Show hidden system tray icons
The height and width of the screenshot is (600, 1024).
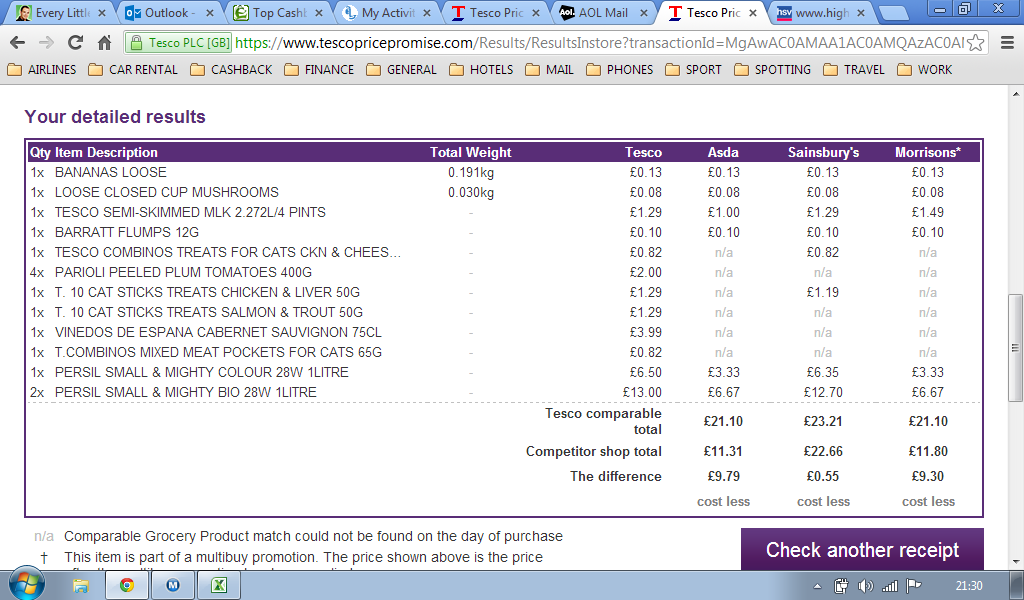(x=818, y=585)
